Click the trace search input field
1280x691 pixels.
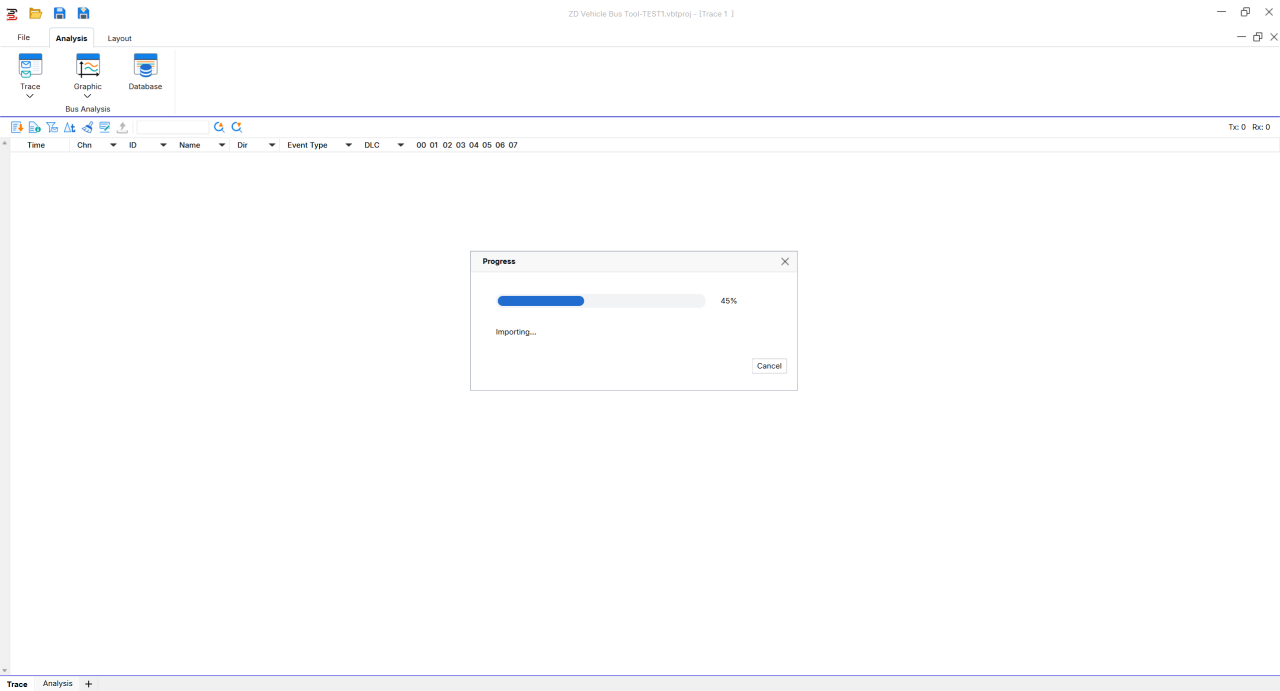[x=173, y=127]
